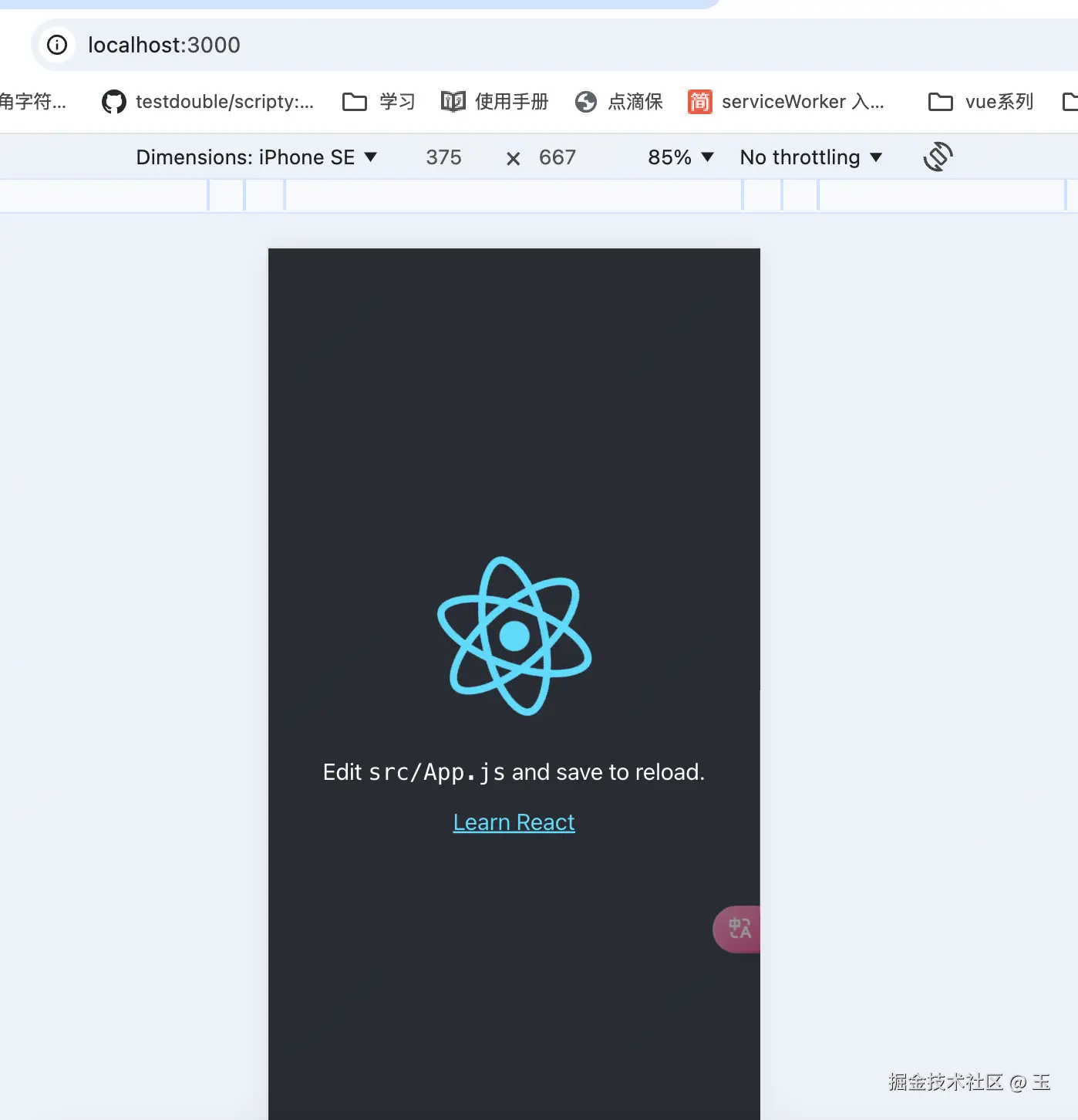This screenshot has width=1078, height=1120.
Task: Open the 角字符... bookmark
Action: 33,102
